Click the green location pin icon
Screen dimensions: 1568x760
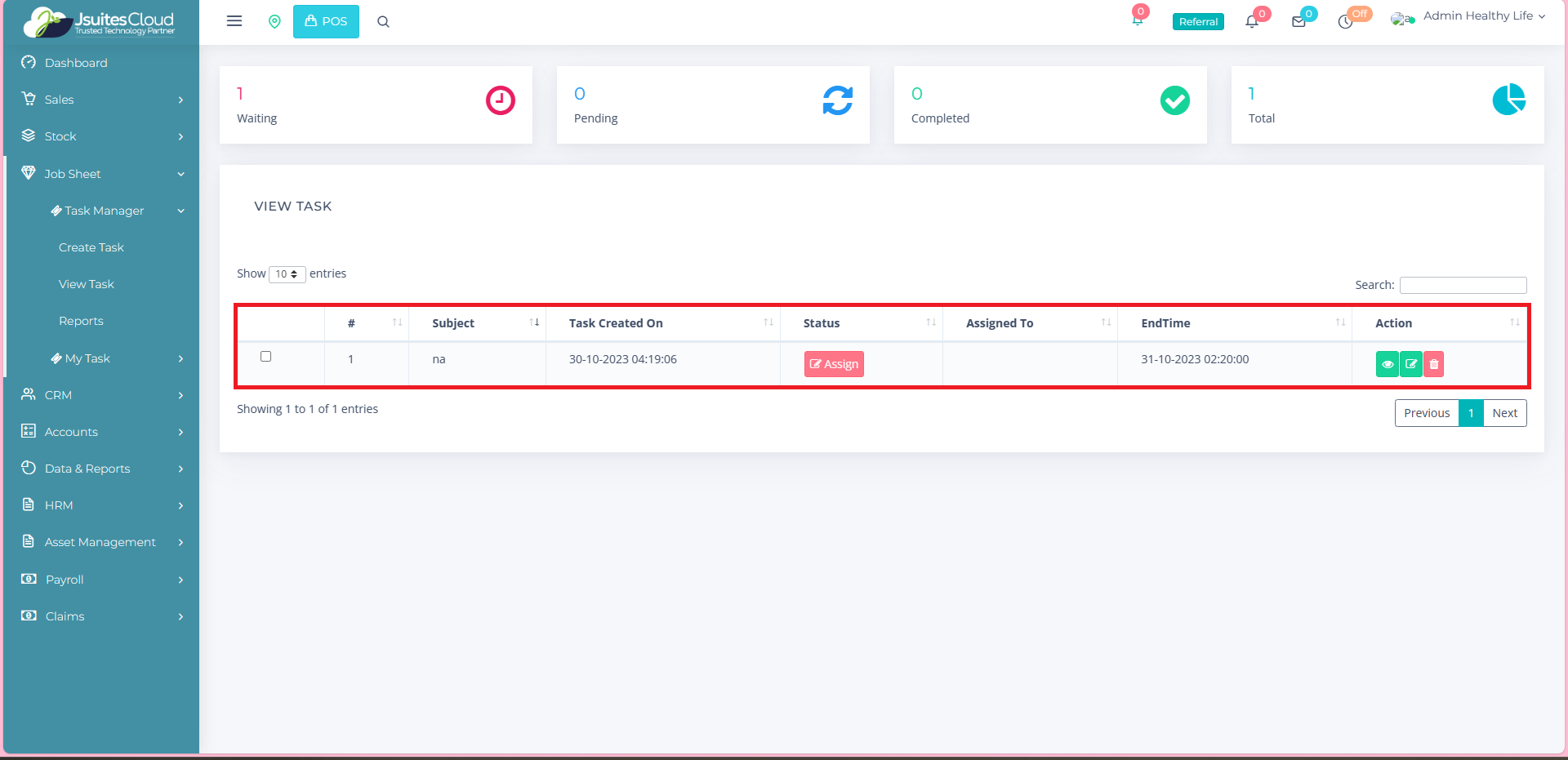click(x=274, y=22)
